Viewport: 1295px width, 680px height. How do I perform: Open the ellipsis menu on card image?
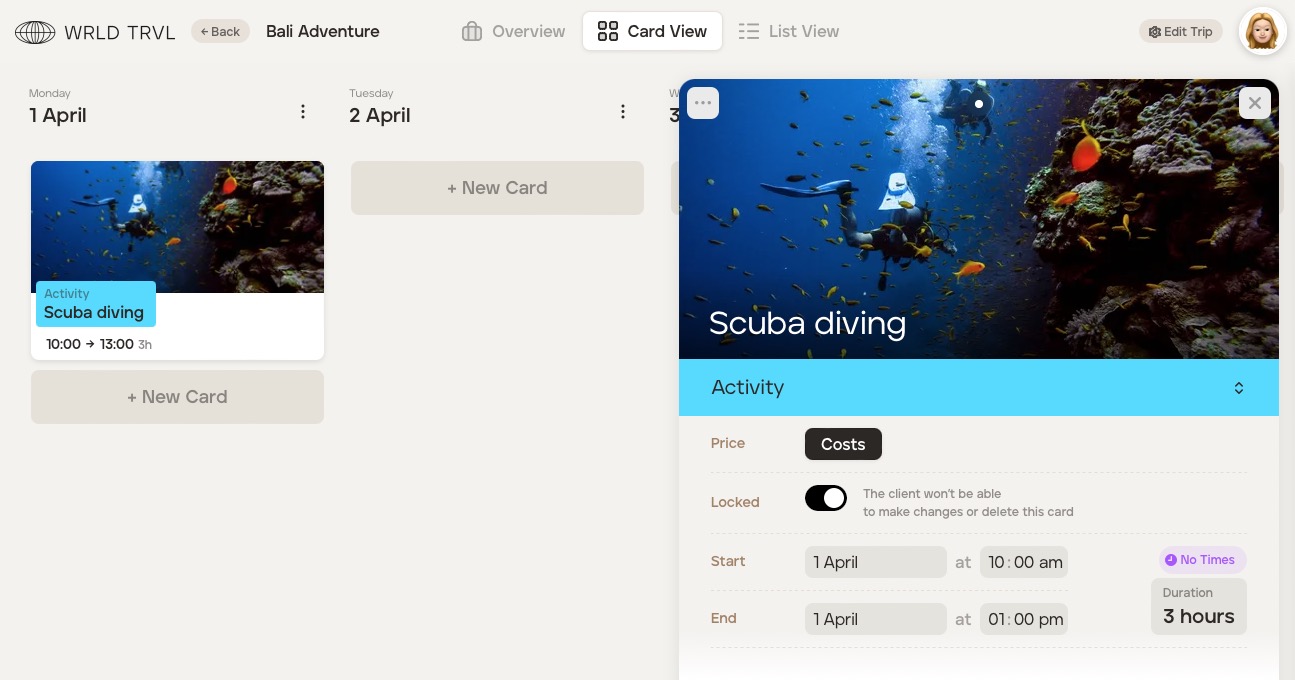click(x=703, y=103)
